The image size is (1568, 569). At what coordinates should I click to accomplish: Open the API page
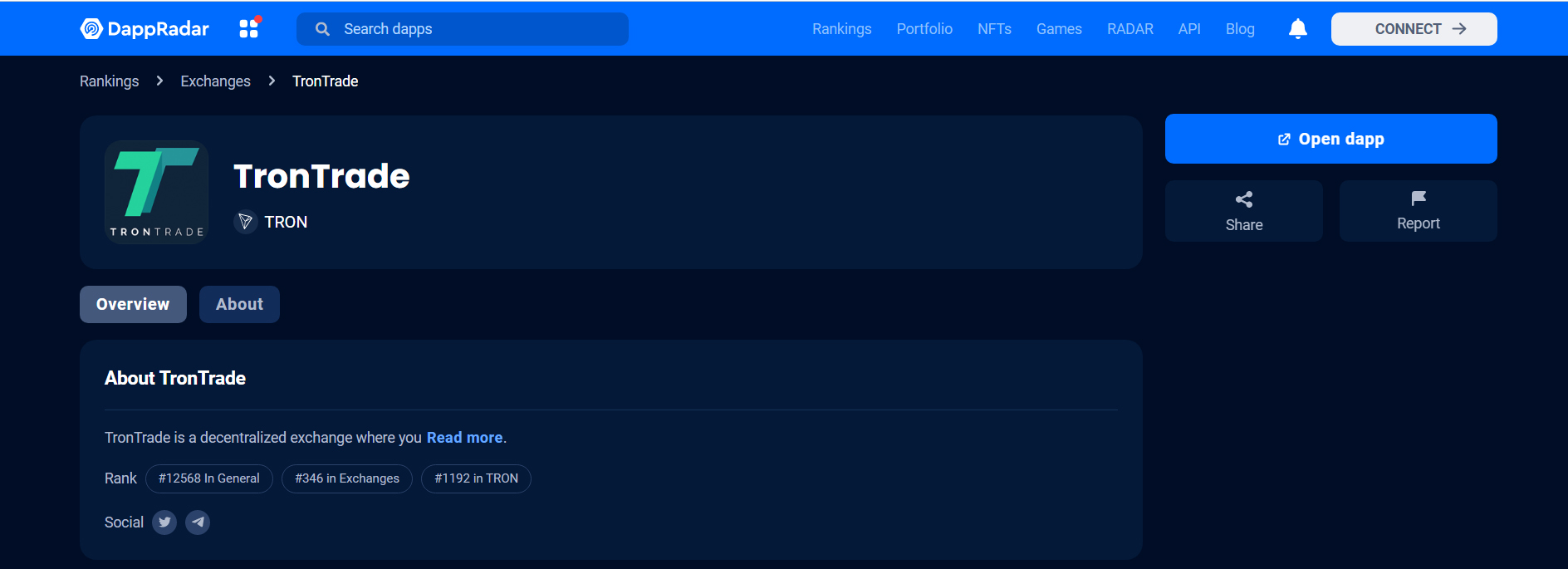1189,29
